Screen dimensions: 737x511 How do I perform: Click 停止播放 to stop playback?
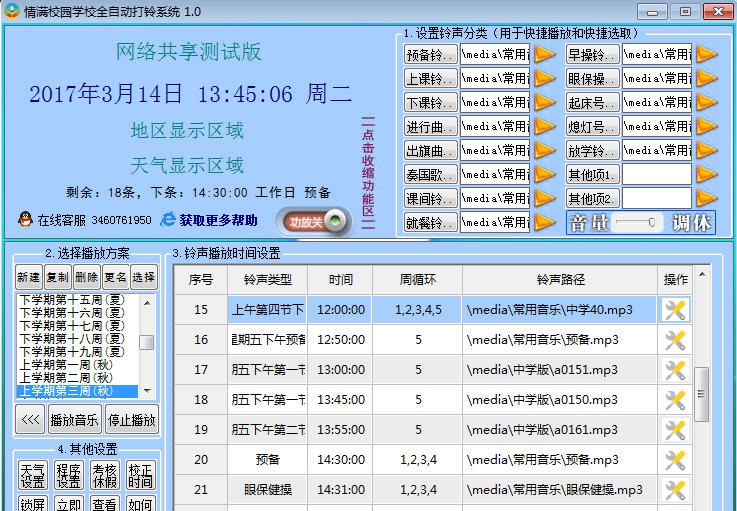(132, 419)
